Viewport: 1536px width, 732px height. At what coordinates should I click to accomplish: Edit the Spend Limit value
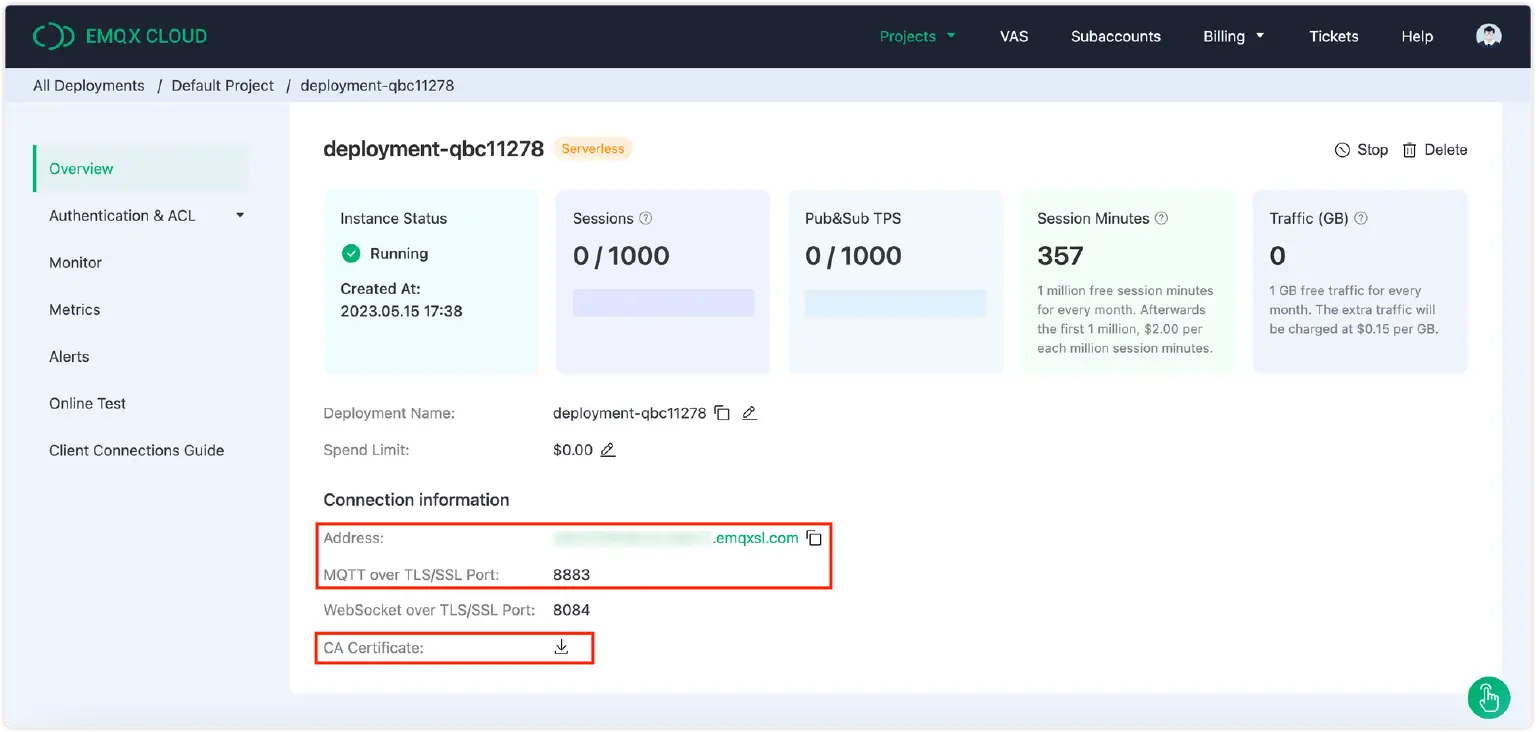pos(608,450)
